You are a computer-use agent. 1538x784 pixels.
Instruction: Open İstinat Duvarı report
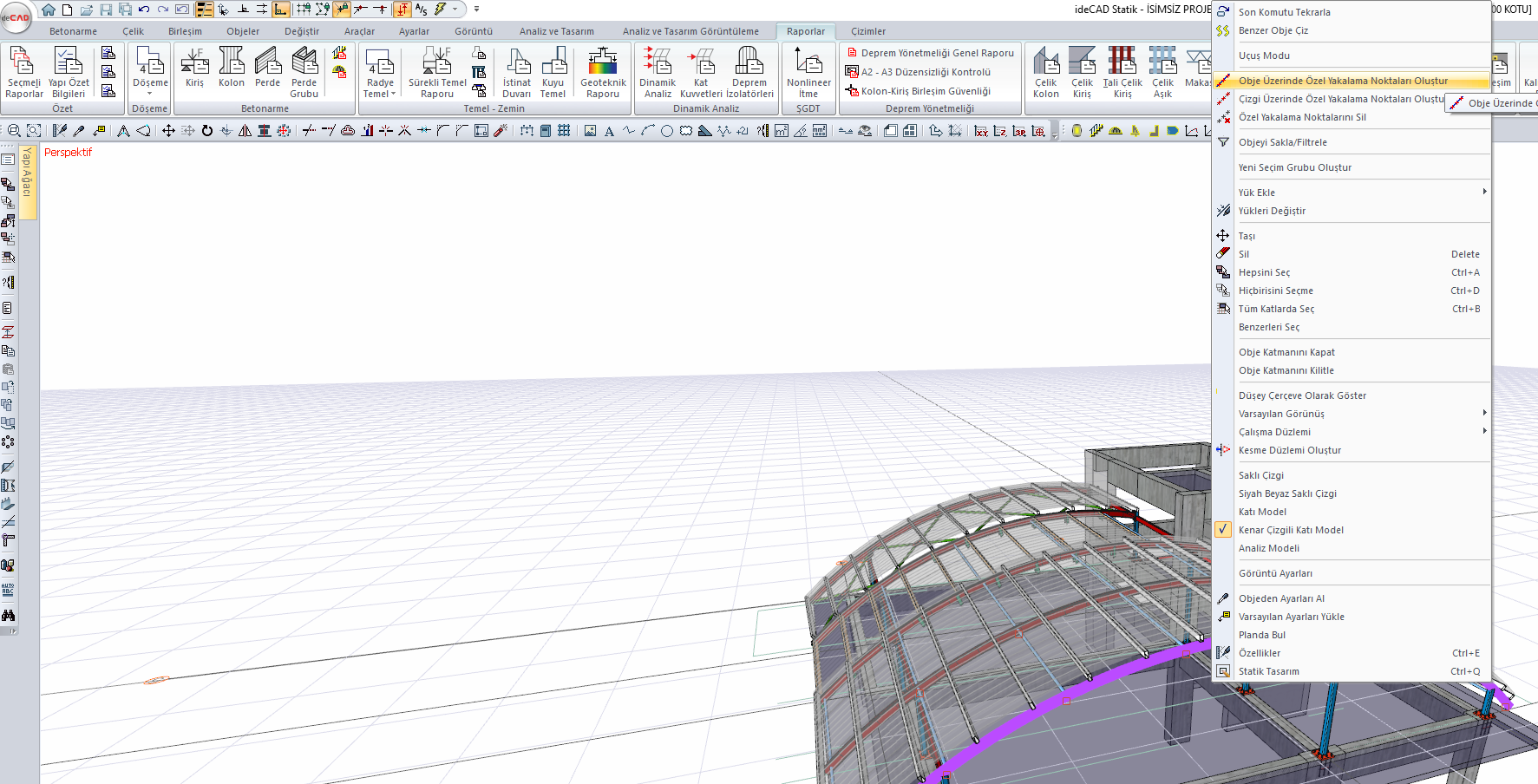pyautogui.click(x=517, y=73)
